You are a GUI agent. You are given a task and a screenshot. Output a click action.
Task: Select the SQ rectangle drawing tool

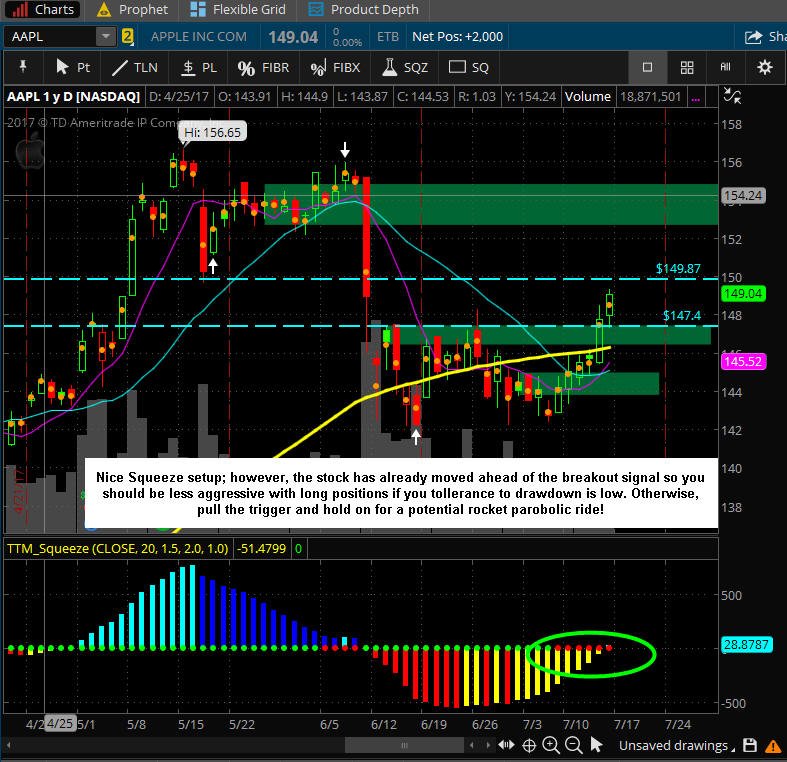pos(469,67)
